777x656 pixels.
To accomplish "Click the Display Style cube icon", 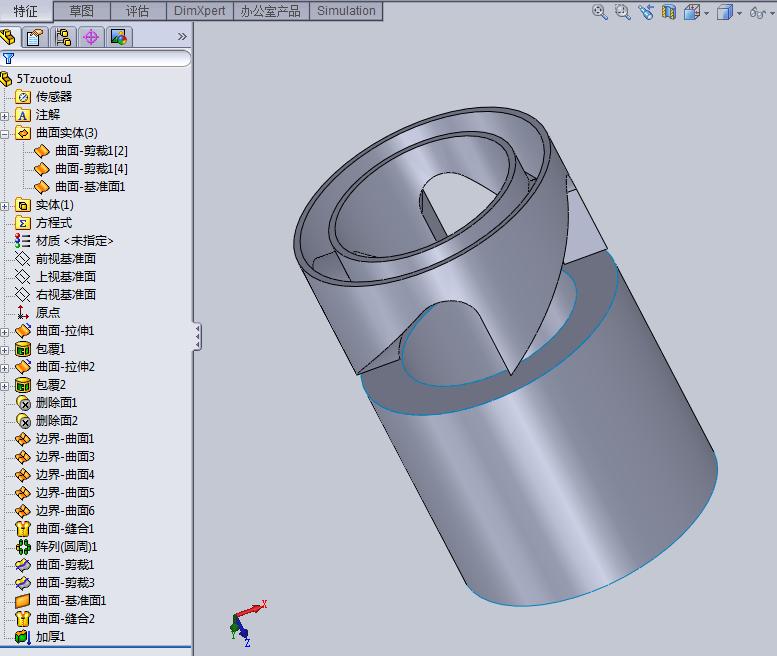I will [x=725, y=12].
